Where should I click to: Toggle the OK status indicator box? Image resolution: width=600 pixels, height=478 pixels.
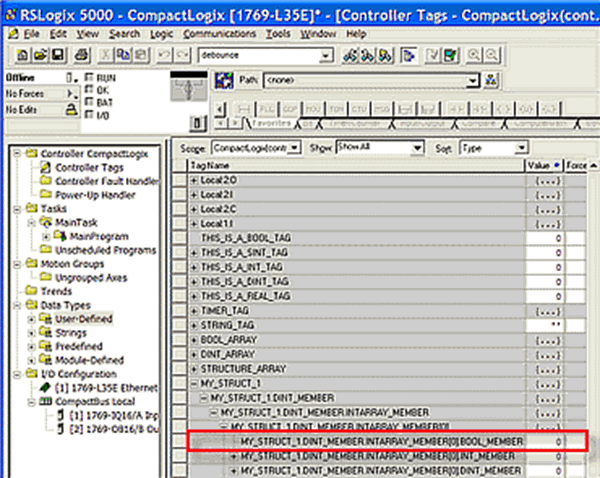coord(89,90)
